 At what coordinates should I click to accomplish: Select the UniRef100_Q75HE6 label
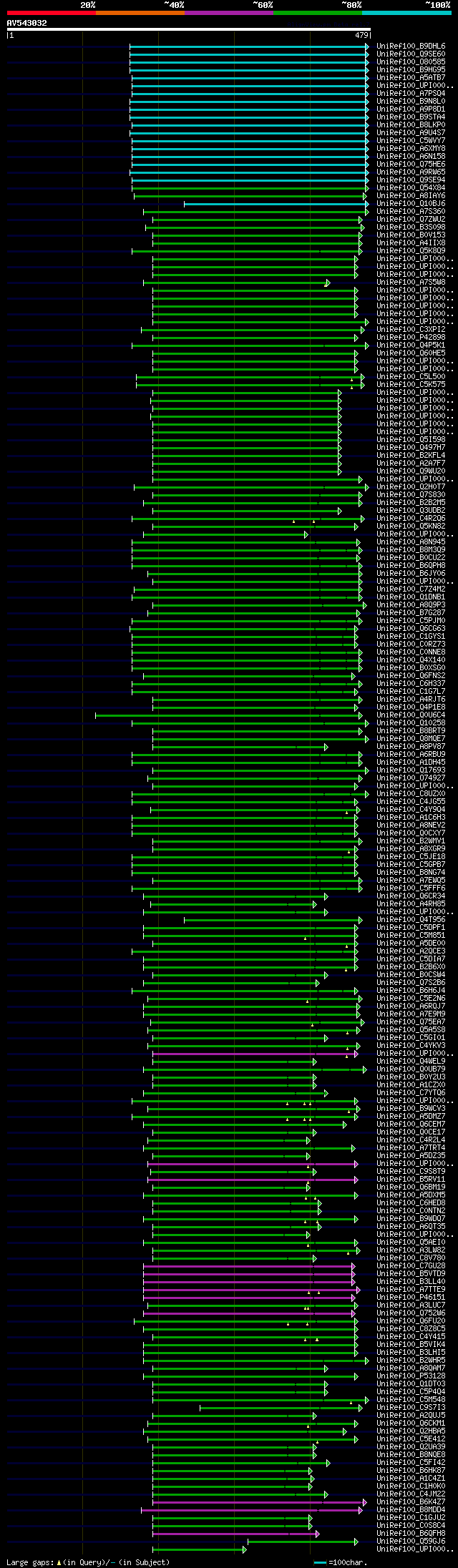411,164
